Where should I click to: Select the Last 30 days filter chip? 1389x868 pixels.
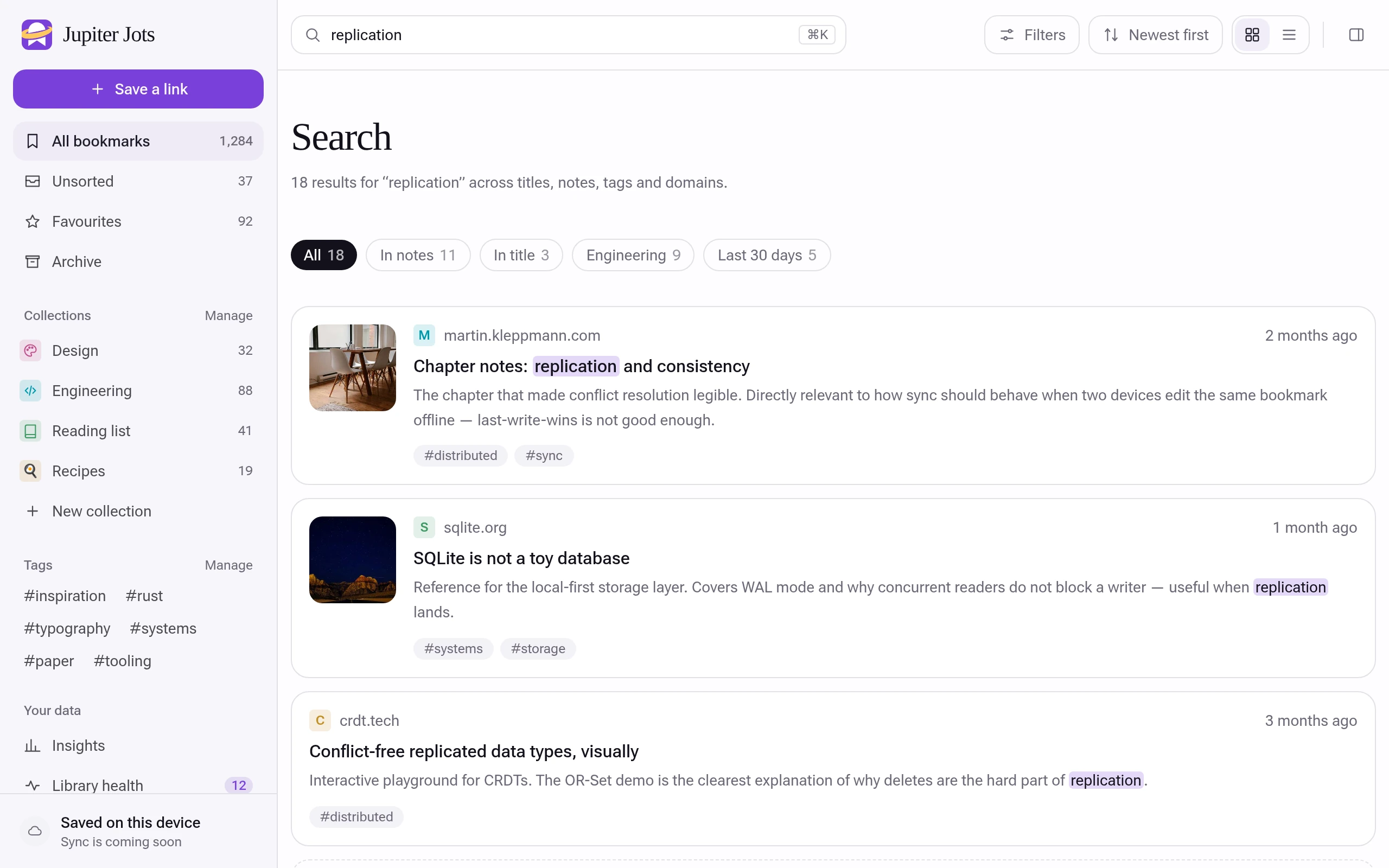(x=767, y=255)
